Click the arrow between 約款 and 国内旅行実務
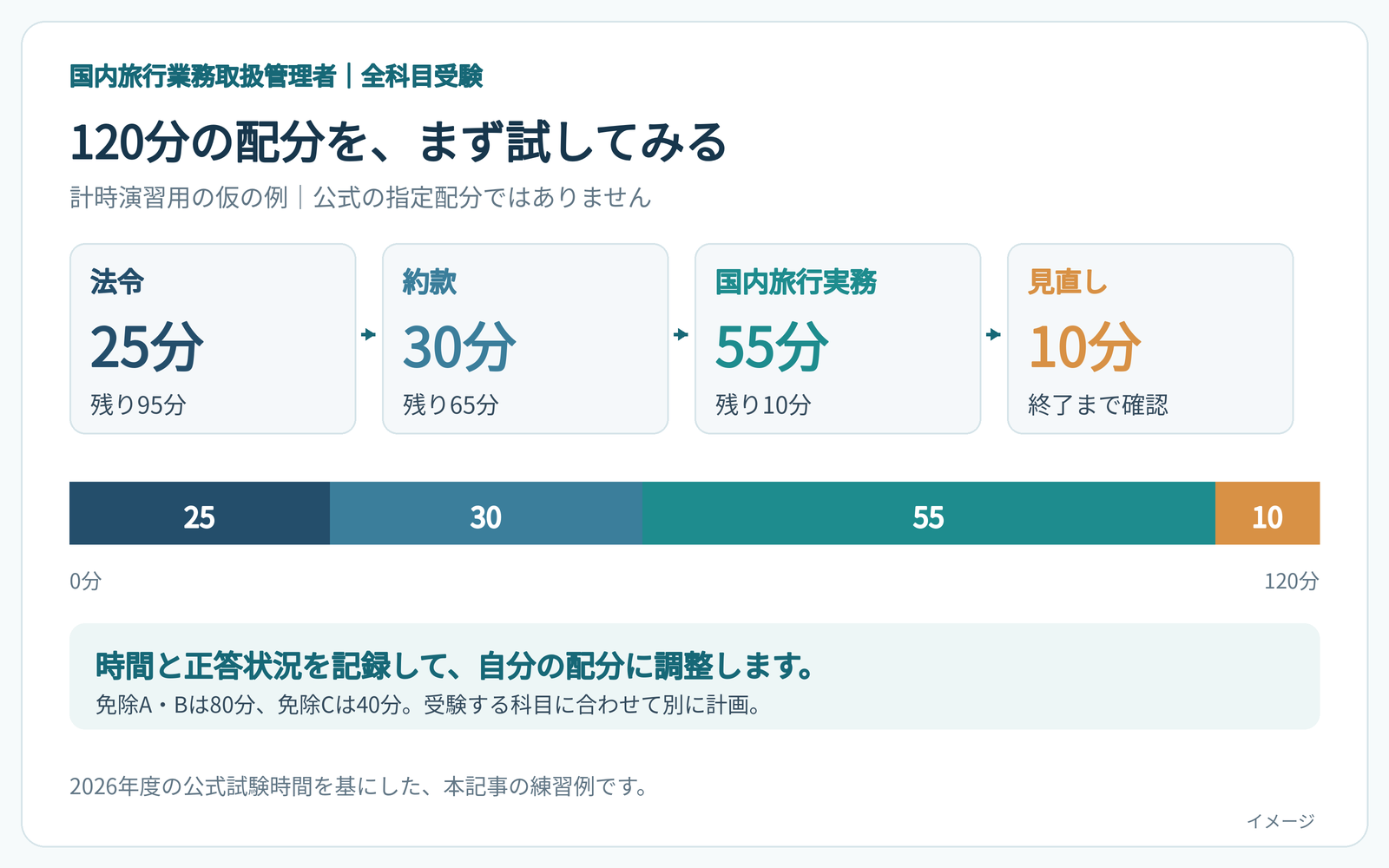 pyautogui.click(x=681, y=334)
